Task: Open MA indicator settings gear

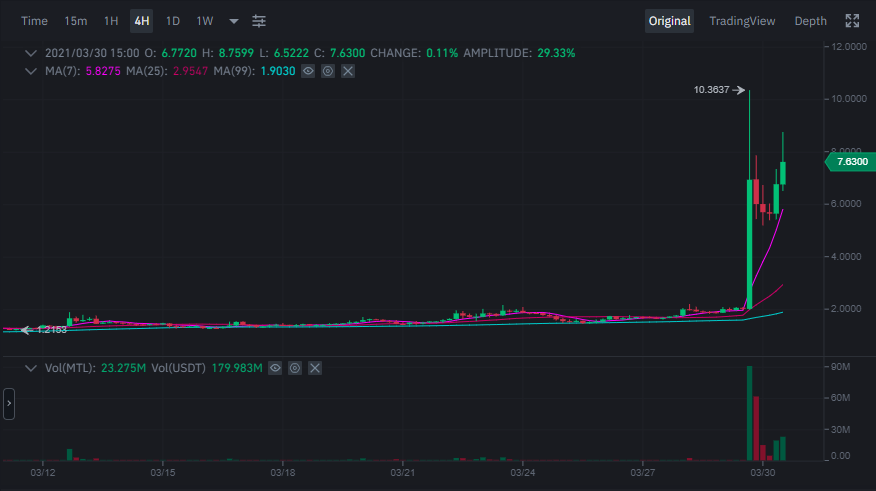Action: 327,71
